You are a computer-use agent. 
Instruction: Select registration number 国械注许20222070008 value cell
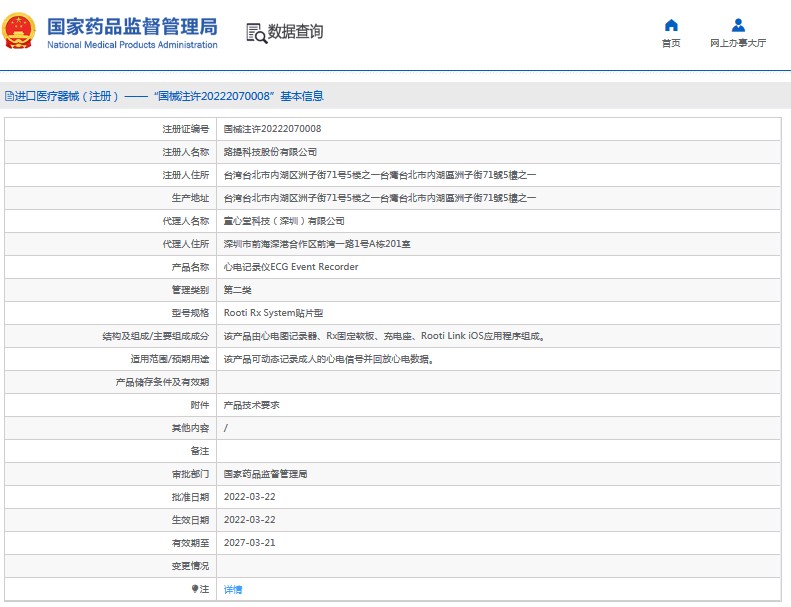click(x=272, y=129)
